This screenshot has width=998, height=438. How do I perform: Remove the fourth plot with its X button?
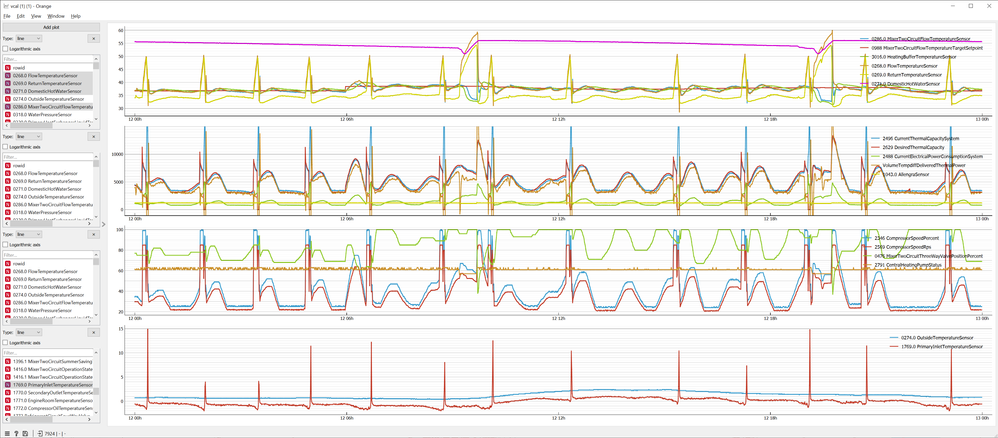coord(94,330)
